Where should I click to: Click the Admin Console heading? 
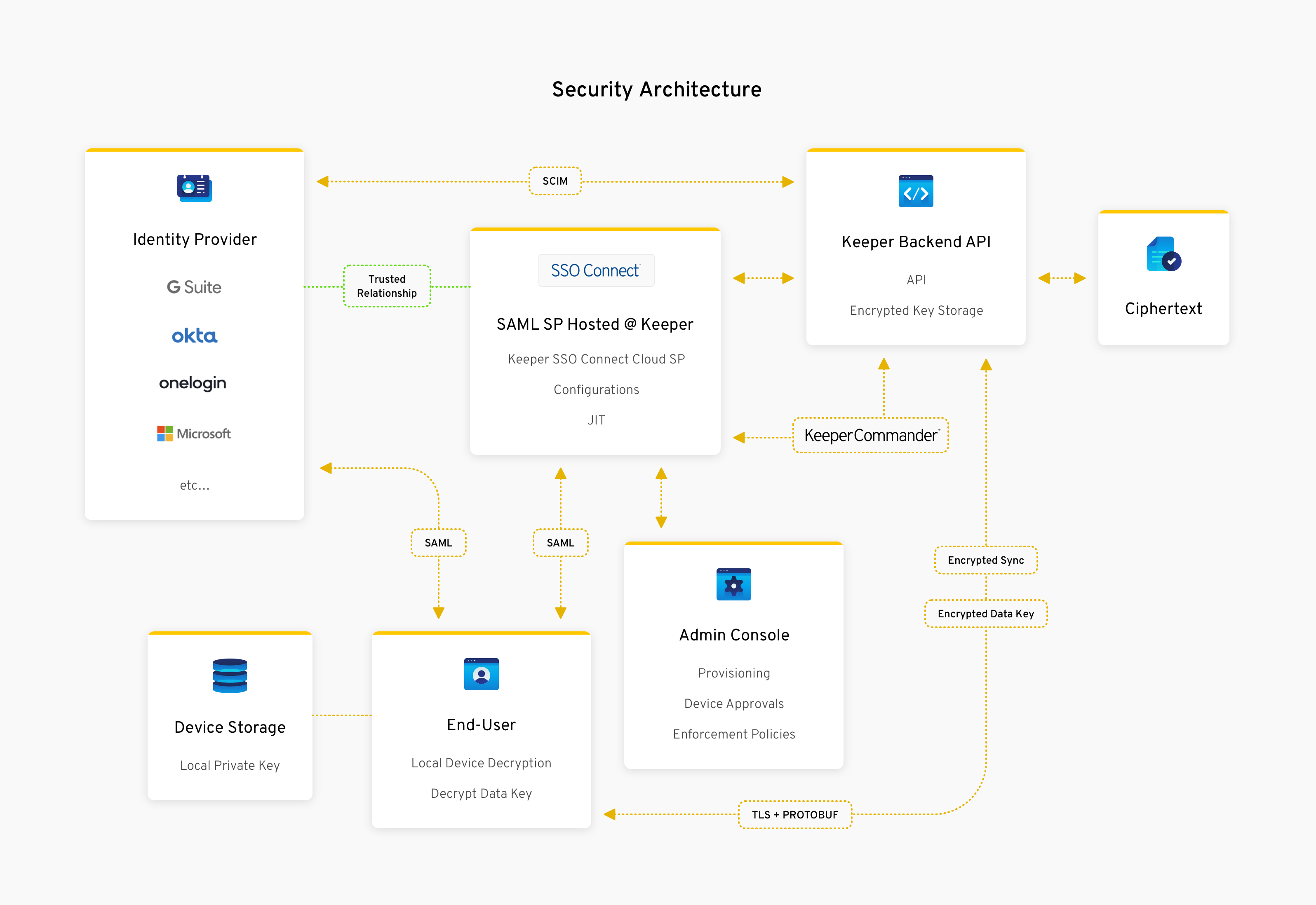coord(734,635)
